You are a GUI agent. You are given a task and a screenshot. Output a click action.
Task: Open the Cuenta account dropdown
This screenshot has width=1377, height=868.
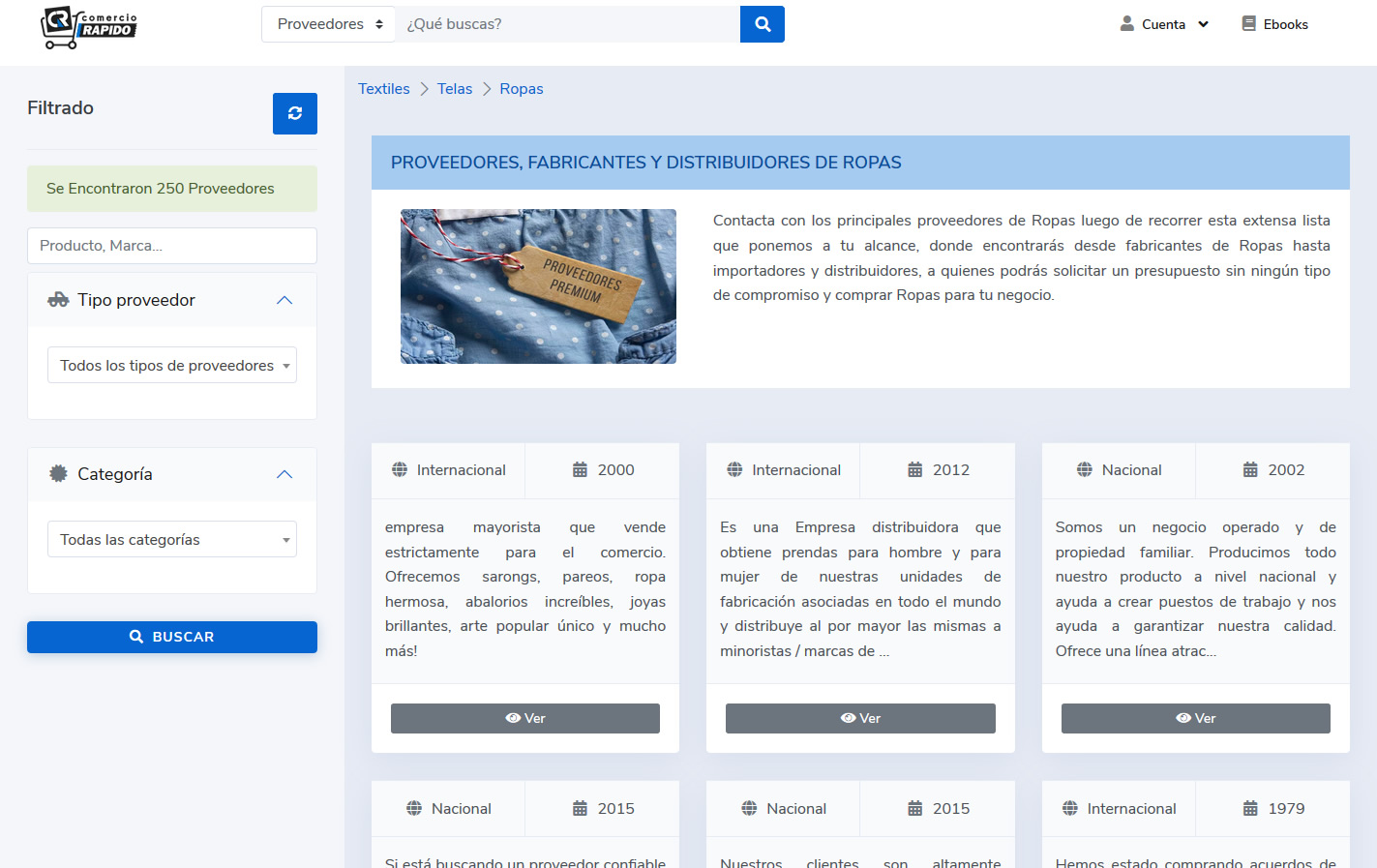click(1164, 24)
